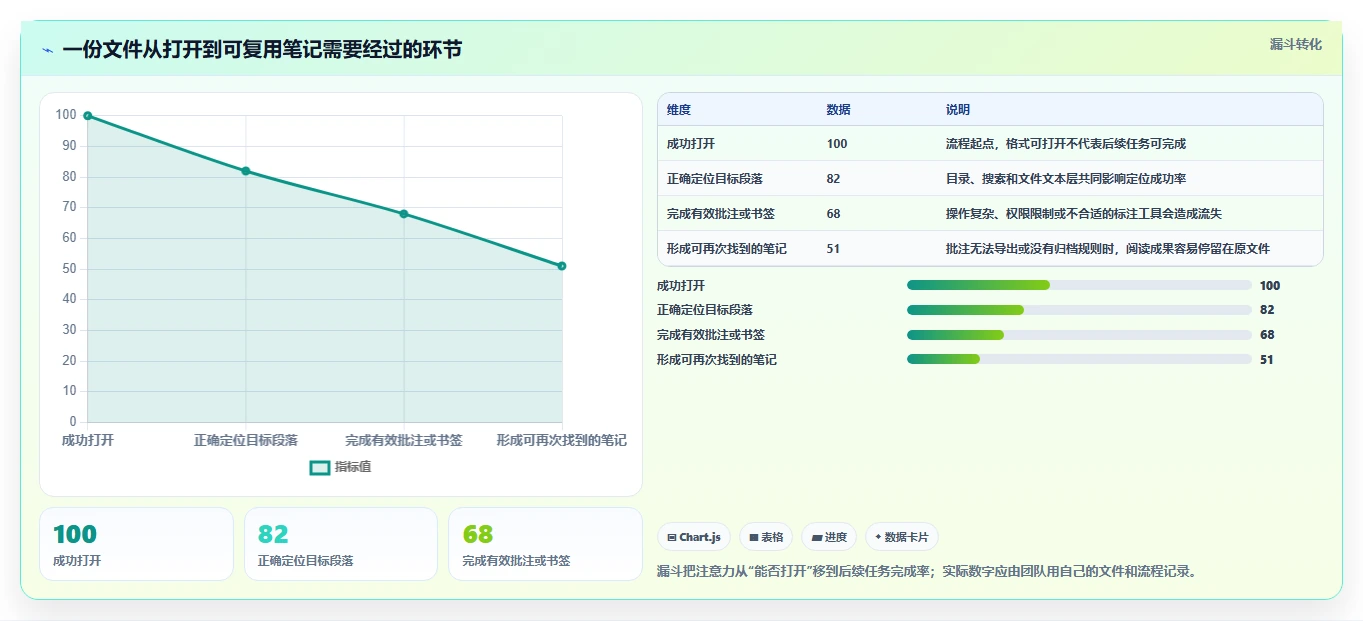Click the y-axis tick label 10
This screenshot has height=621, width=1363.
70,391
